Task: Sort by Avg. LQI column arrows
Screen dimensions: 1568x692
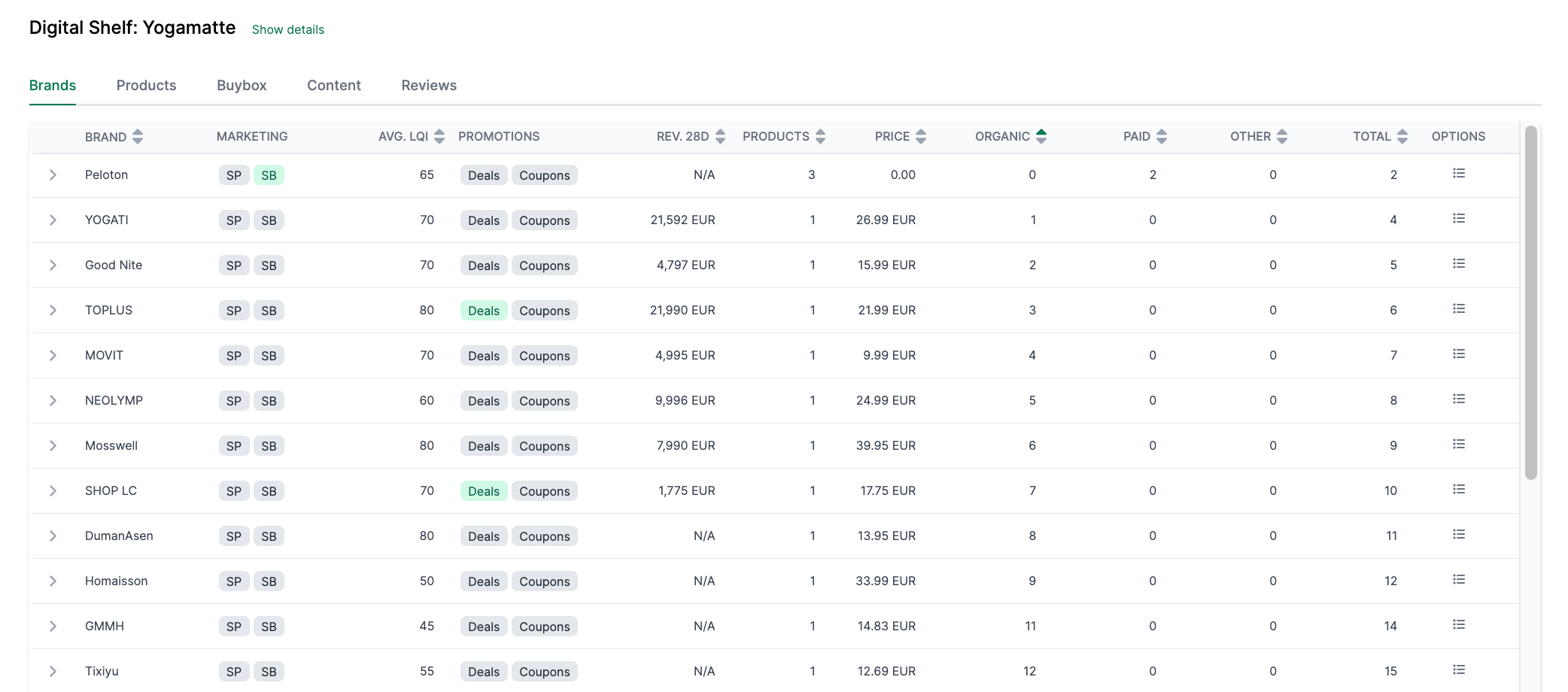Action: (x=439, y=136)
